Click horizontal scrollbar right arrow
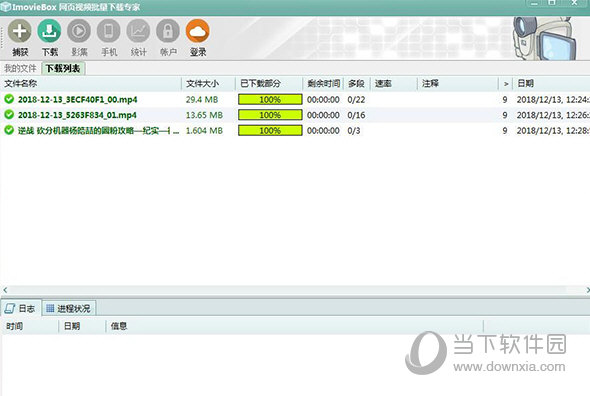 click(x=587, y=289)
